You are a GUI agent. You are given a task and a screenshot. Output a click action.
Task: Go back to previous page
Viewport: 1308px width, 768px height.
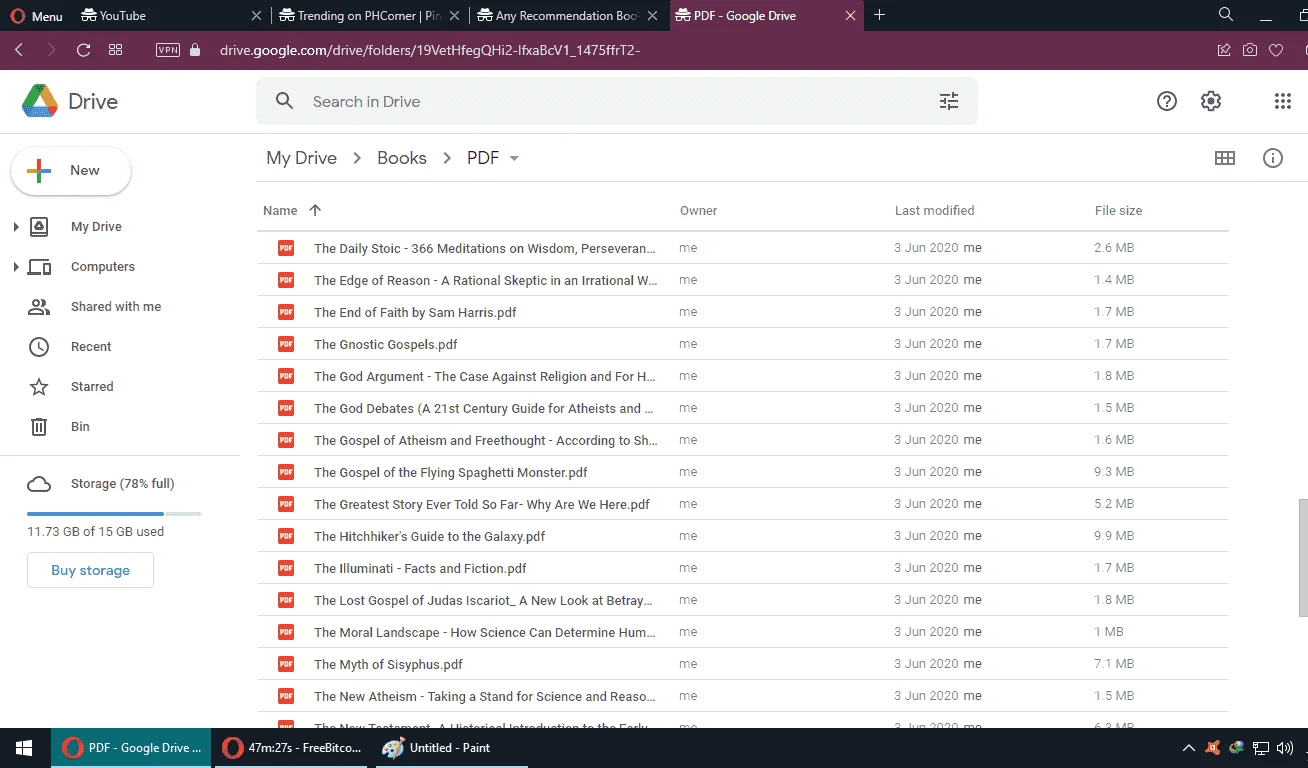tap(19, 50)
